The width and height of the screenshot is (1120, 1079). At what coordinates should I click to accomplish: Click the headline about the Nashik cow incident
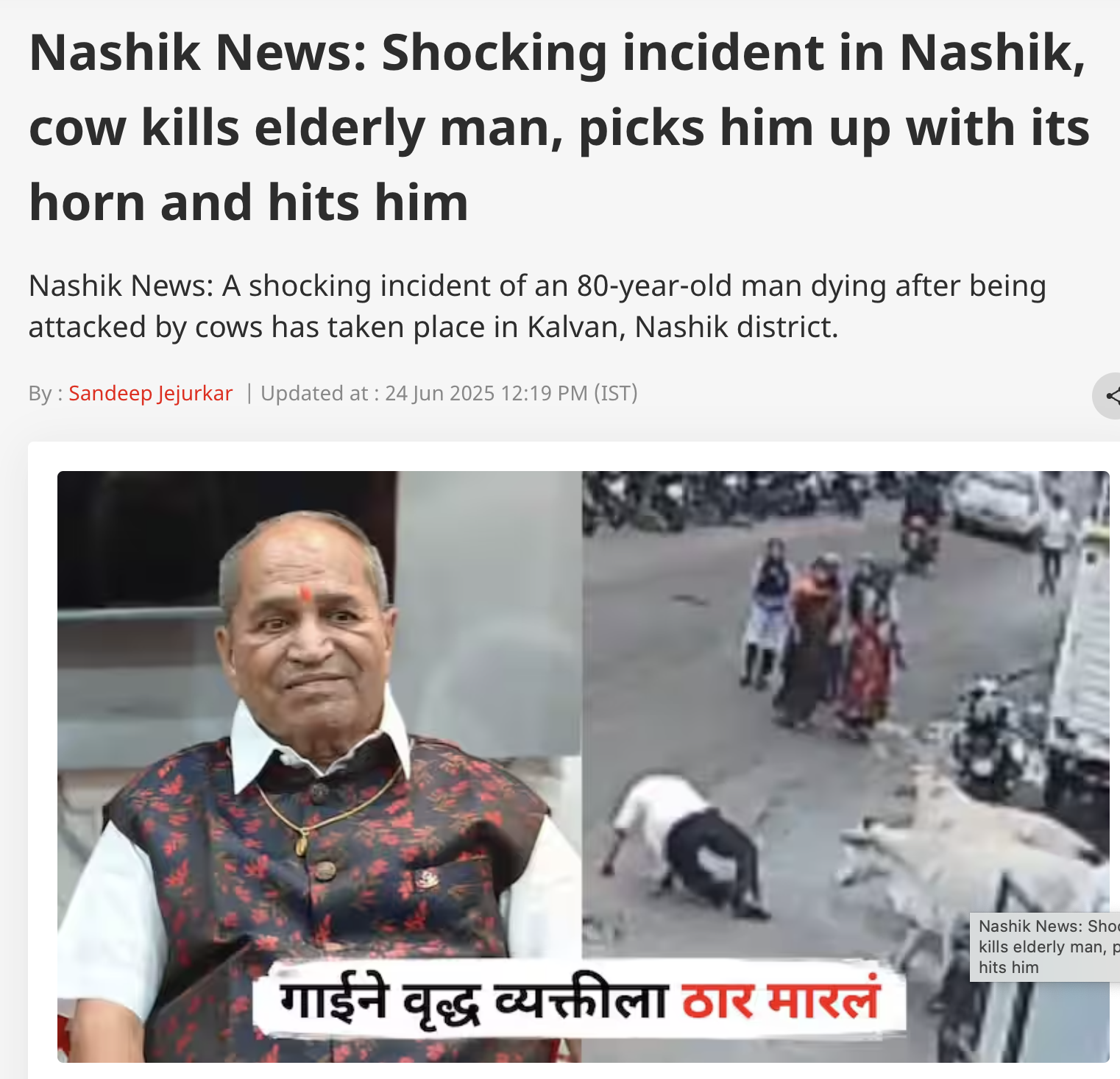[559, 128]
